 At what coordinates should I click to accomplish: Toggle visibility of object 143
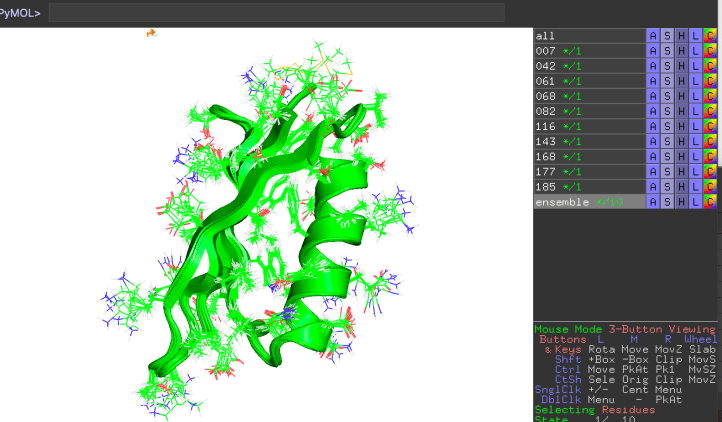pos(589,141)
